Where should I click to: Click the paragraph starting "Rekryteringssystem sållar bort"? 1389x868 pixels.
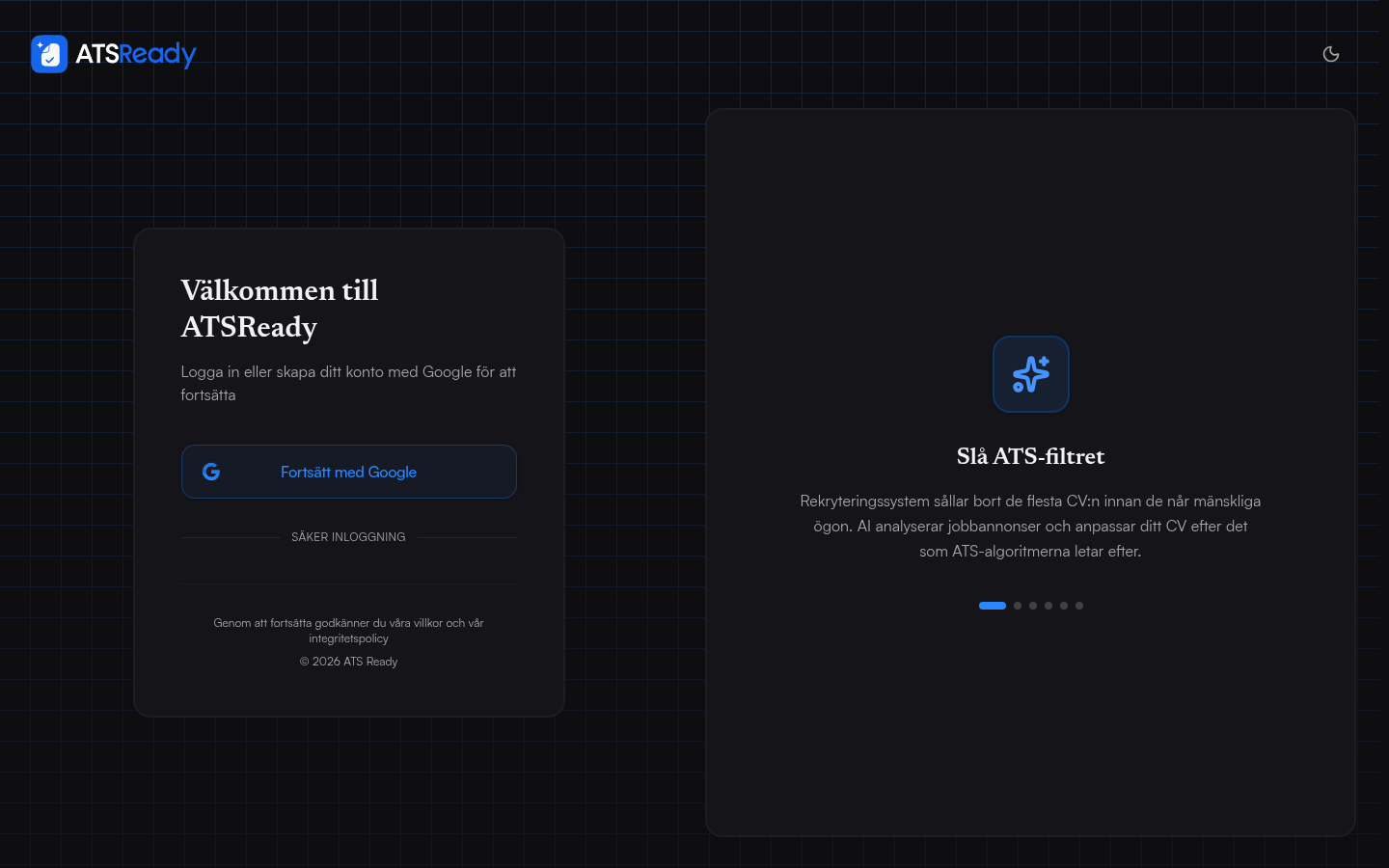(1030, 526)
